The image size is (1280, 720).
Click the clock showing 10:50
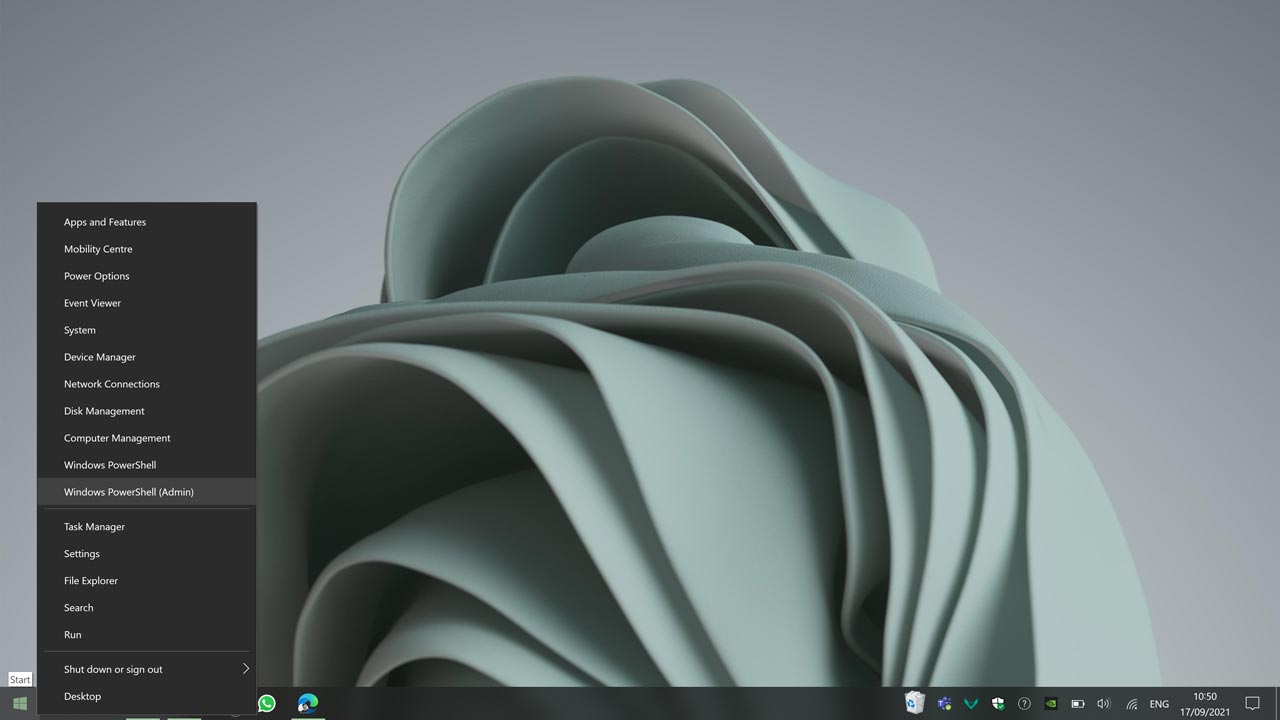[1205, 703]
